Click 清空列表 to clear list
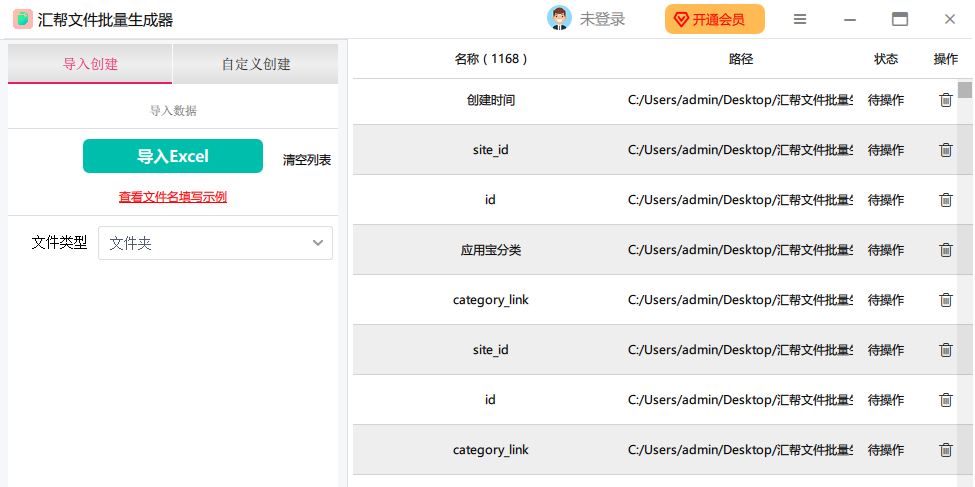975x487 pixels. [x=307, y=160]
